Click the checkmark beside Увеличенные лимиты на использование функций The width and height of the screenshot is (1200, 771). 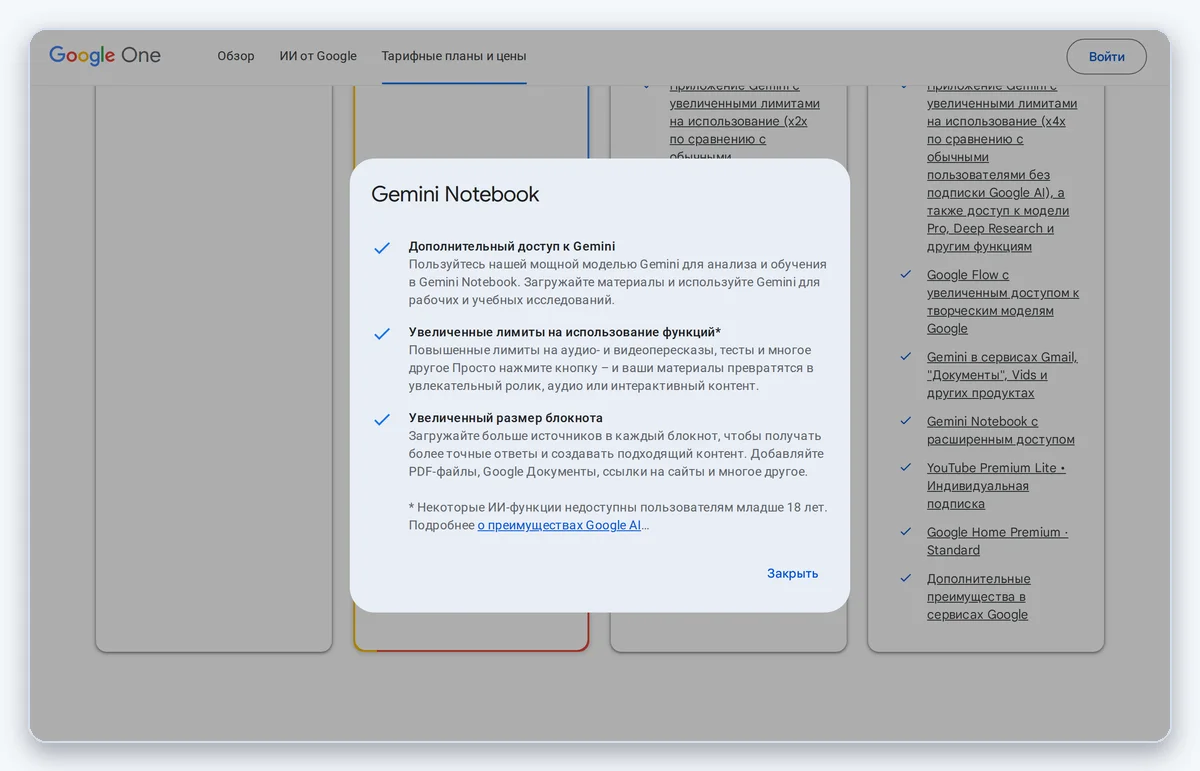[x=382, y=334]
